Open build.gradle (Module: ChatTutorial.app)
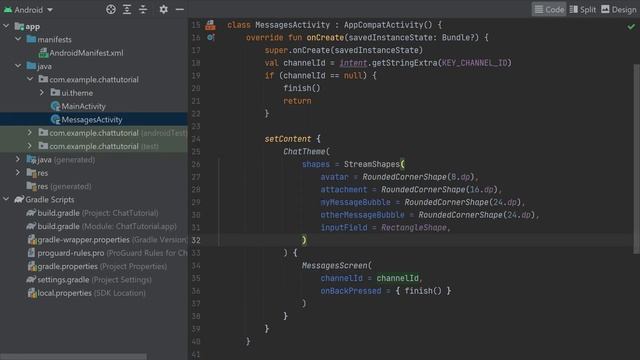 107,226
